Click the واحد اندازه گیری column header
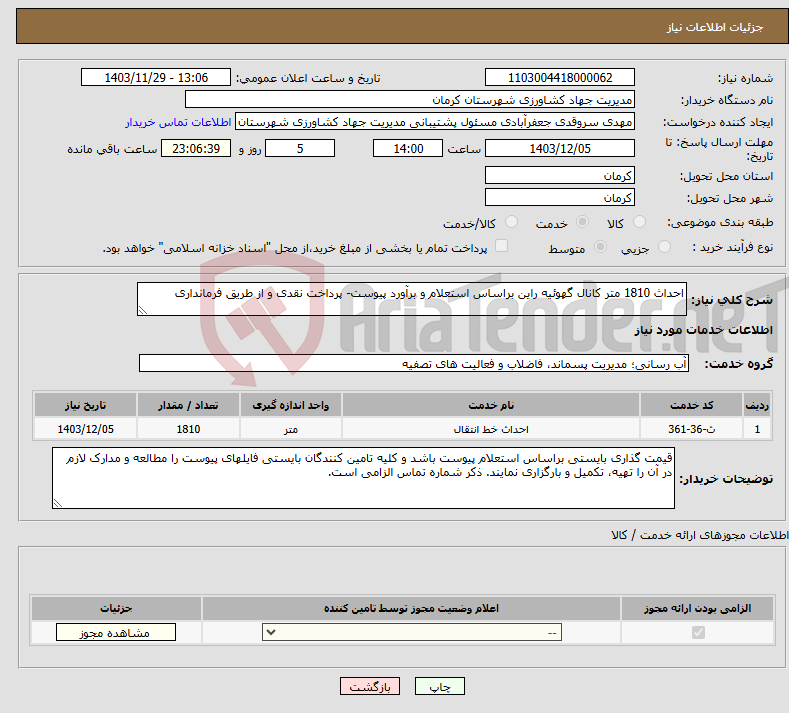The image size is (789, 713). [291, 405]
